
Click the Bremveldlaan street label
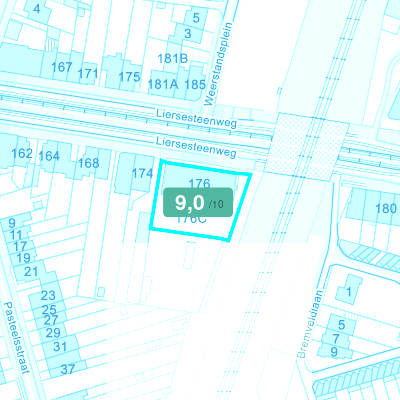[310, 324]
